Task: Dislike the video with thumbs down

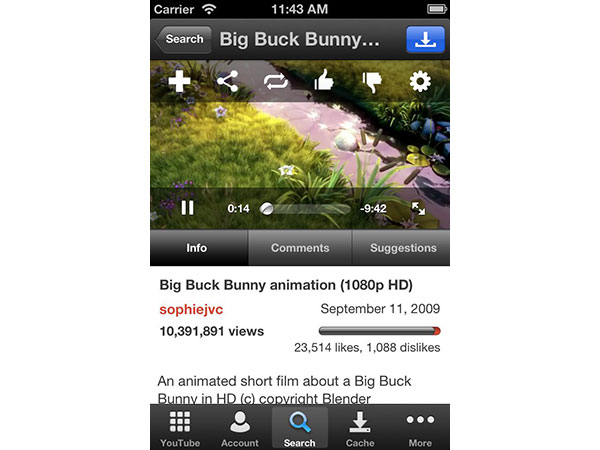Action: pyautogui.click(x=372, y=83)
